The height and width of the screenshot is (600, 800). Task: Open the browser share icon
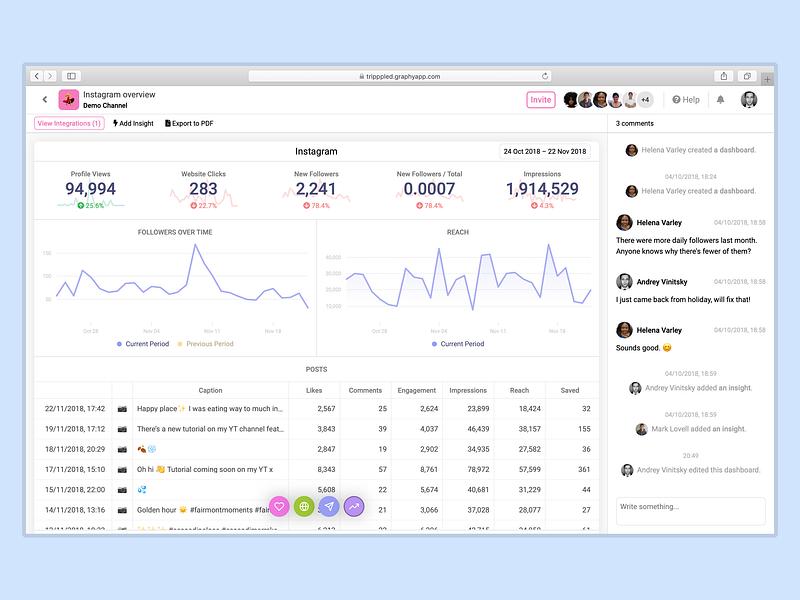[x=723, y=76]
